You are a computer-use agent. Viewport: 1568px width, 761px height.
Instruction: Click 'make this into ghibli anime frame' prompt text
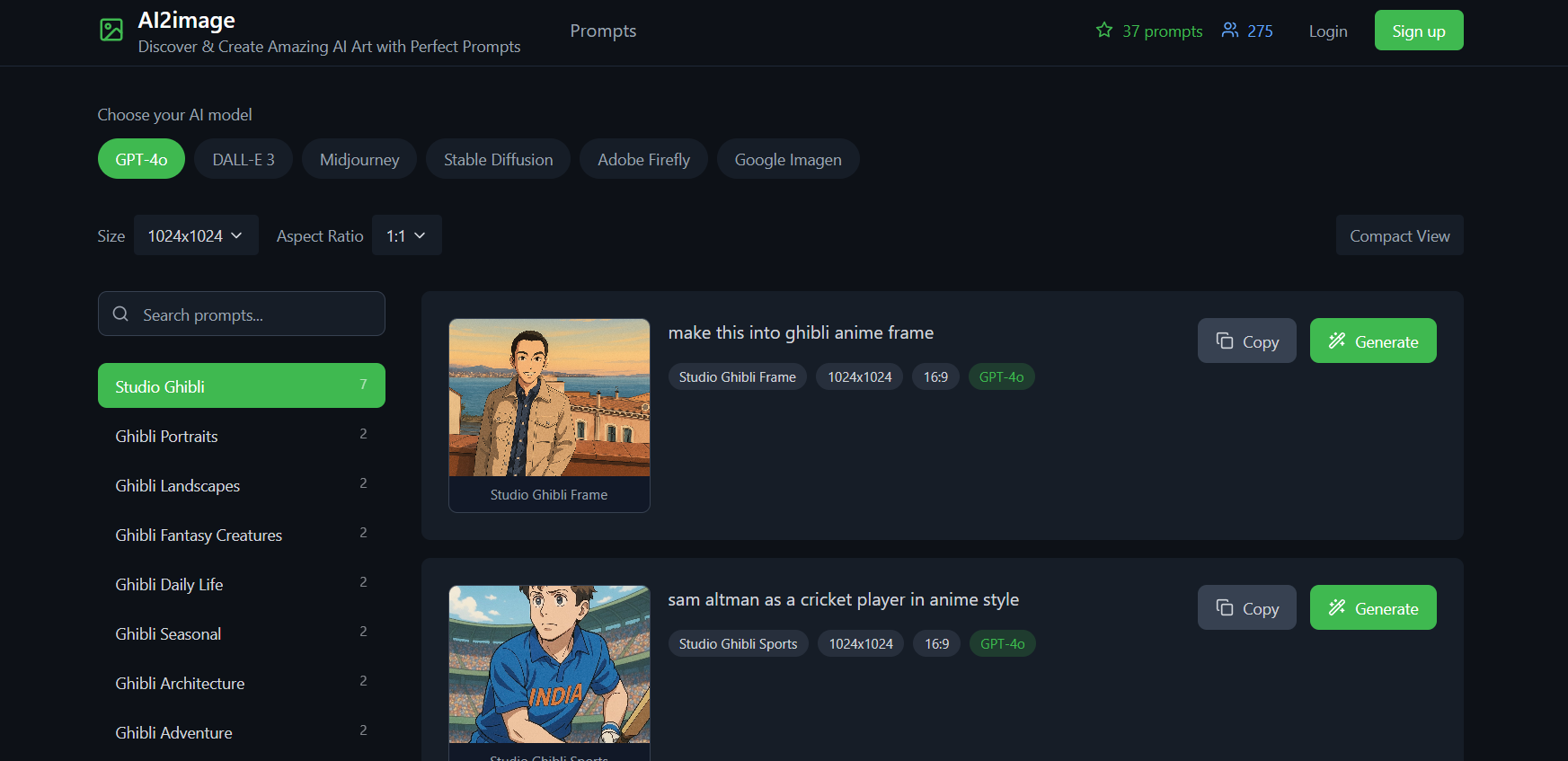pyautogui.click(x=801, y=332)
